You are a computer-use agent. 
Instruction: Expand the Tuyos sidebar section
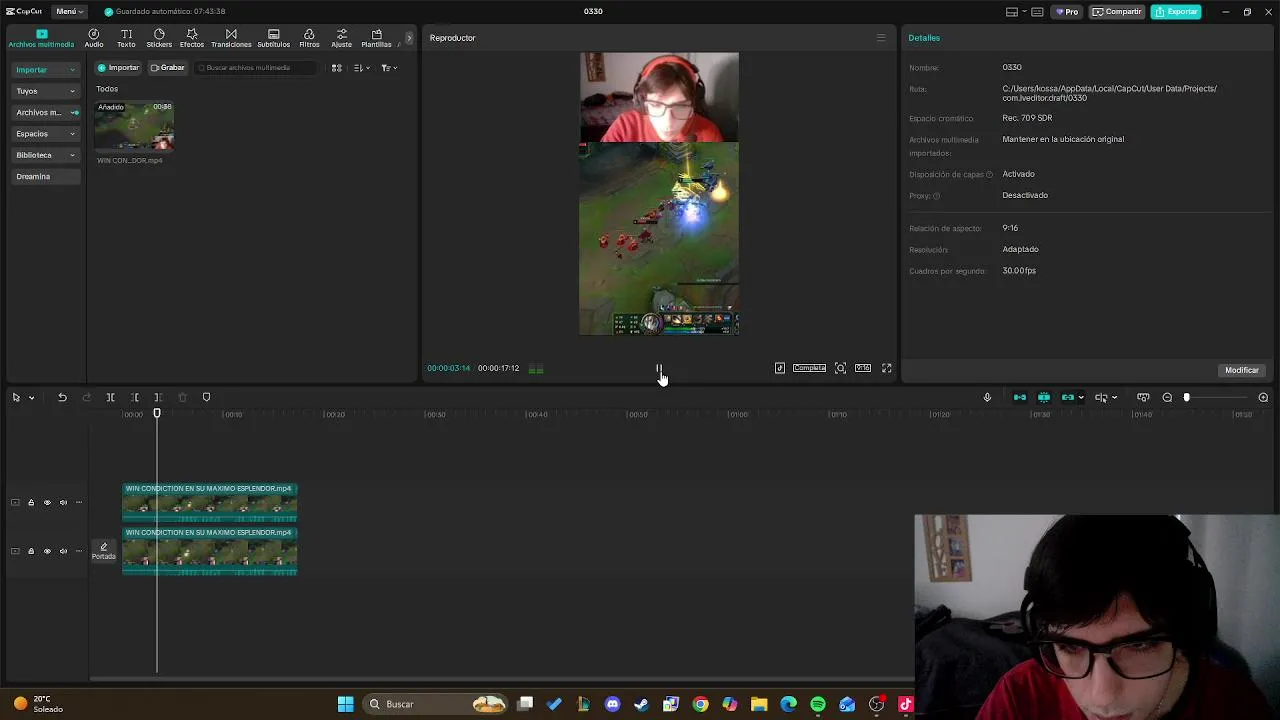click(45, 91)
